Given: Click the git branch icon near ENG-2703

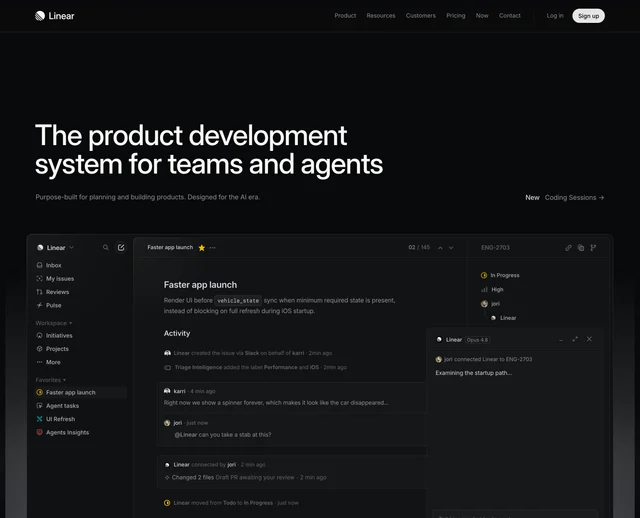Looking at the screenshot, I should tap(593, 248).
